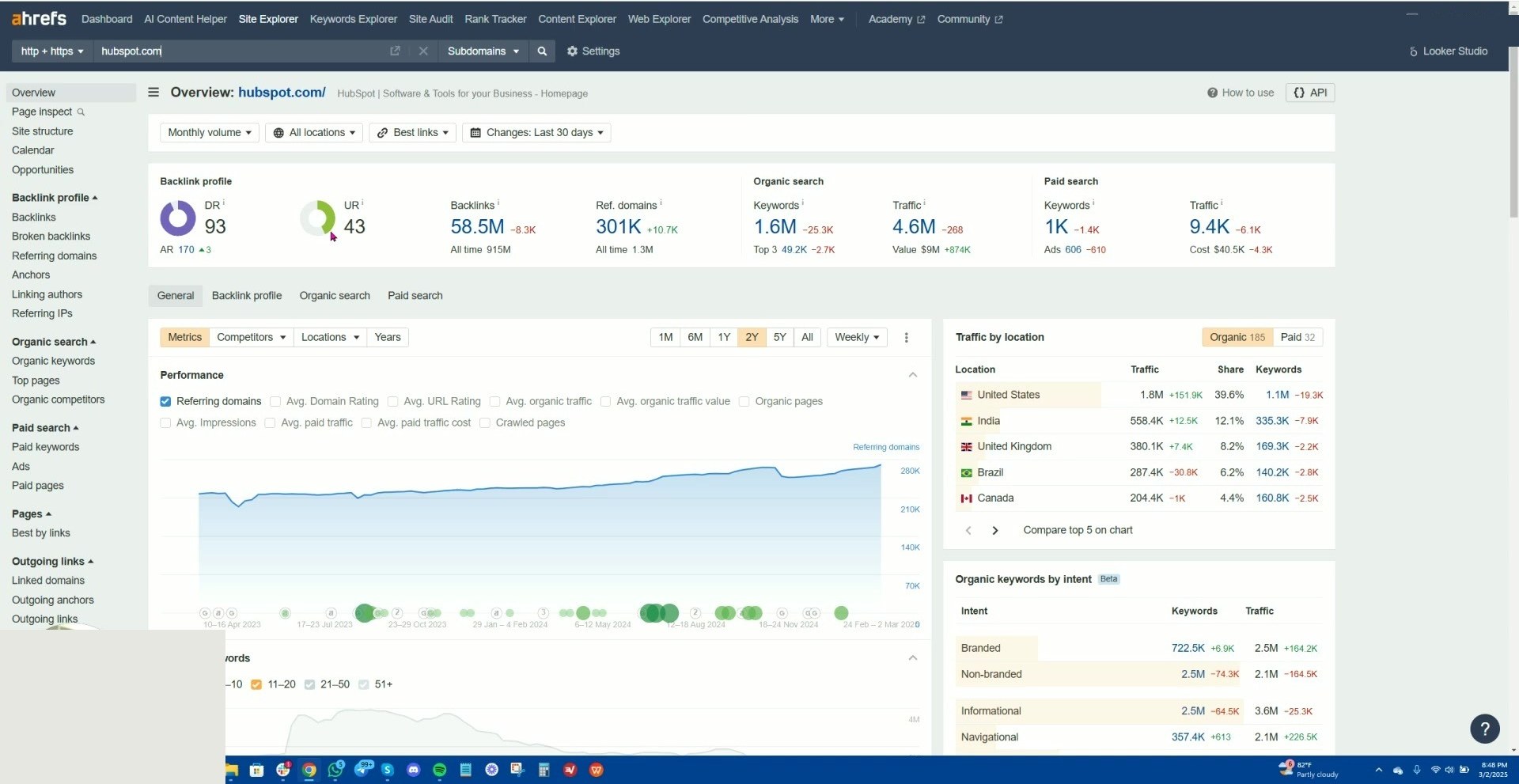1519x784 pixels.
Task: Switch to Paid 32 traffic tab
Action: coord(1297,337)
